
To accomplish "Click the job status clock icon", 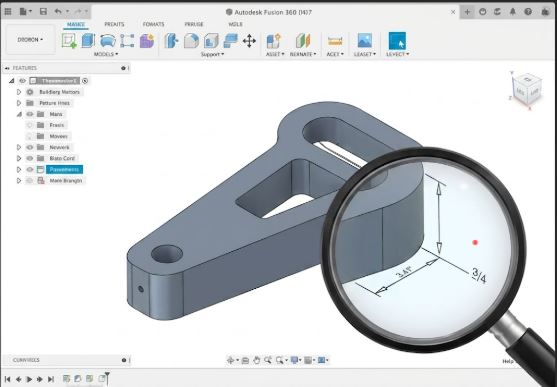I will coord(482,12).
